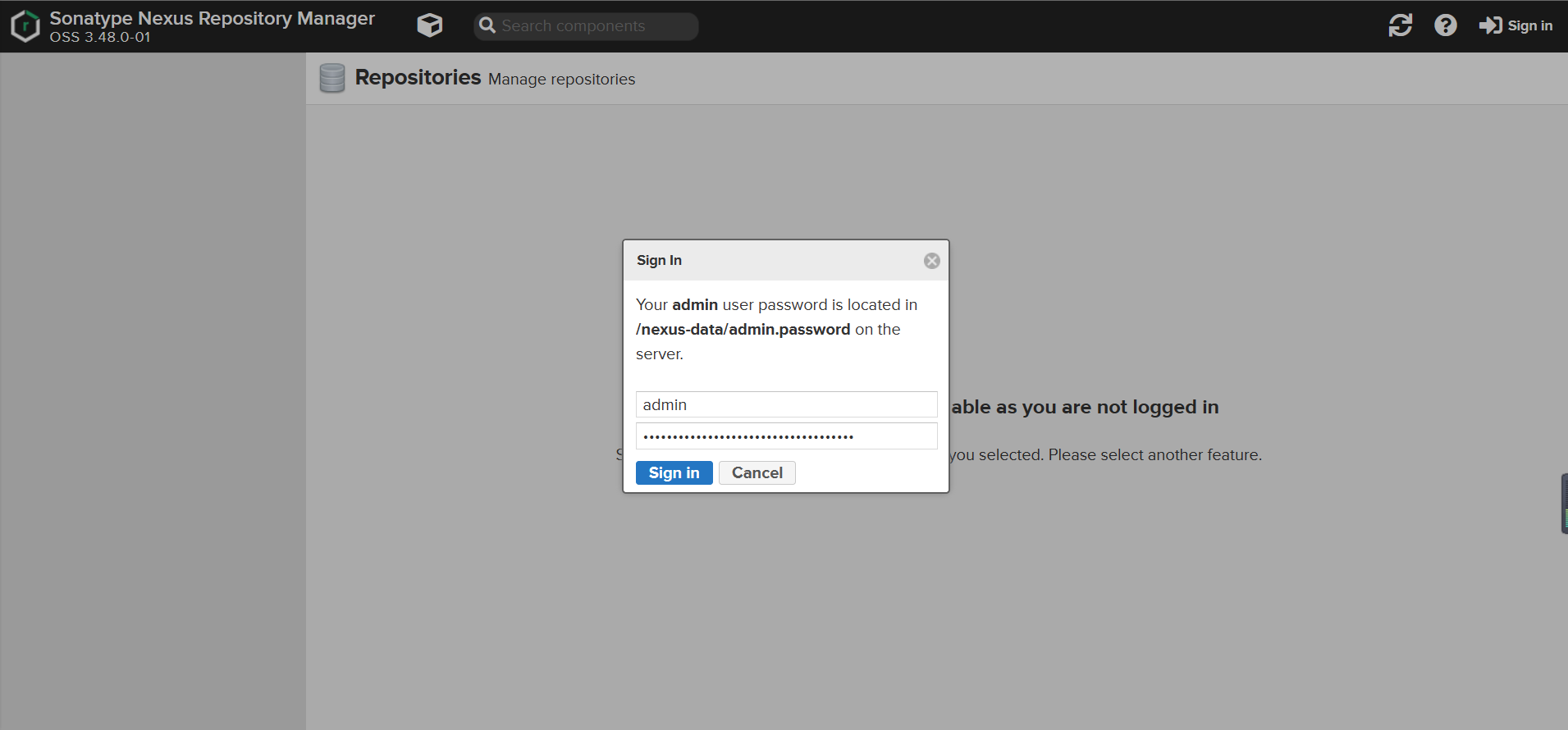Click the Nexus hexagon logo icon
This screenshot has width=1568, height=730.
coord(25,26)
